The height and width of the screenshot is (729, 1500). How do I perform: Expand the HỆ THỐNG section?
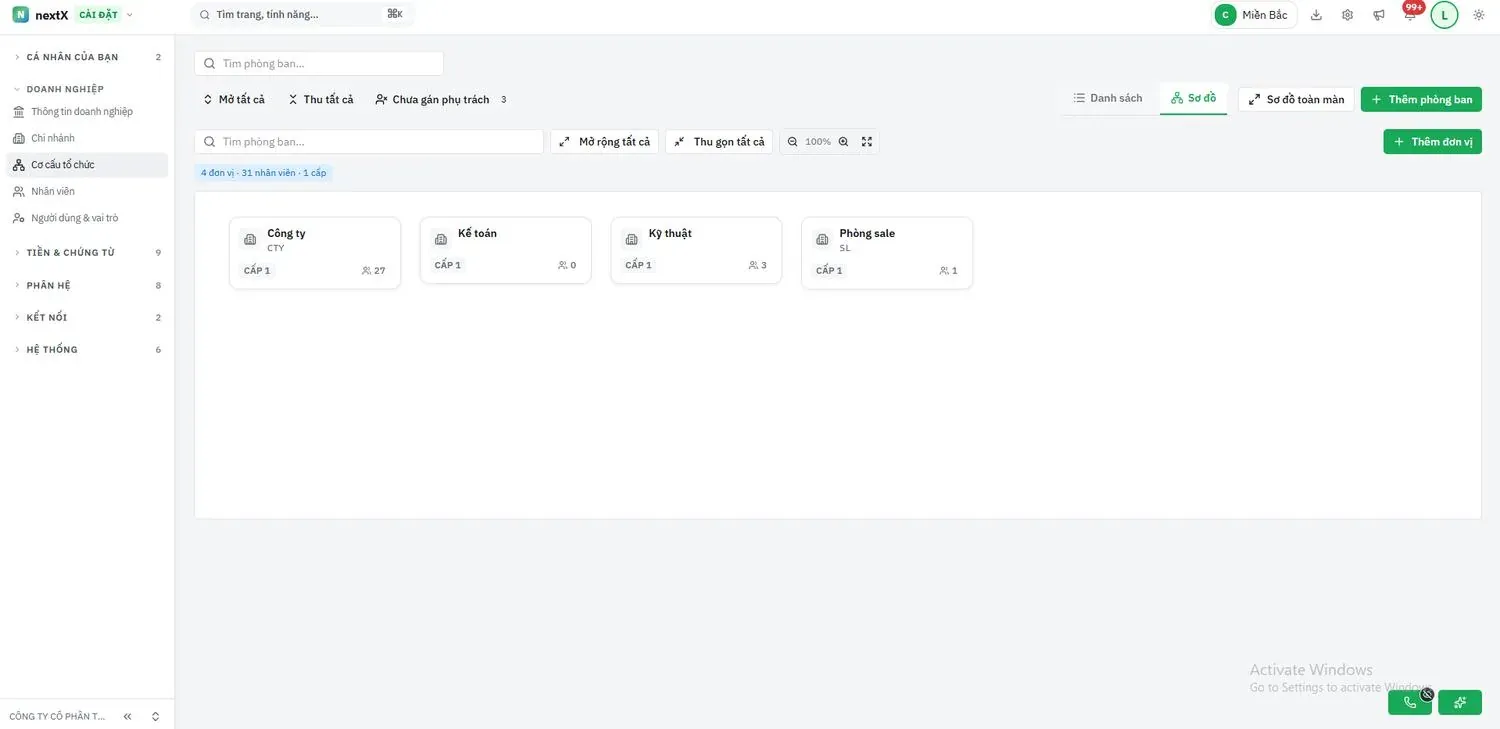click(x=87, y=350)
